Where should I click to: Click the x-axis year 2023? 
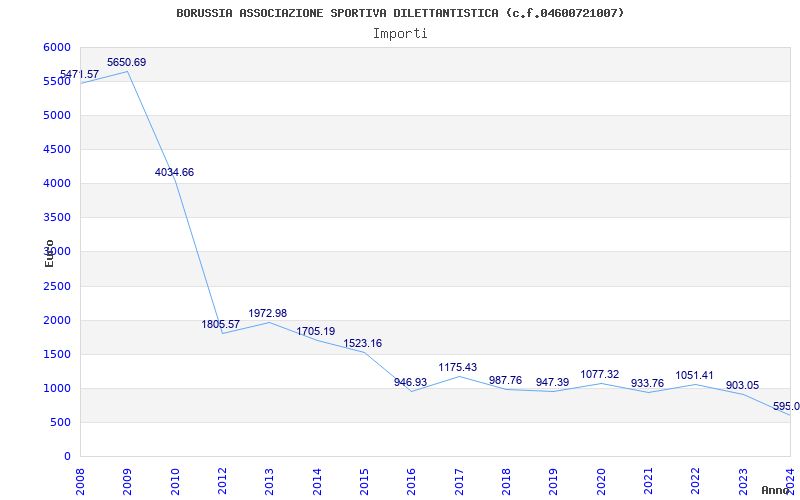pos(743,482)
